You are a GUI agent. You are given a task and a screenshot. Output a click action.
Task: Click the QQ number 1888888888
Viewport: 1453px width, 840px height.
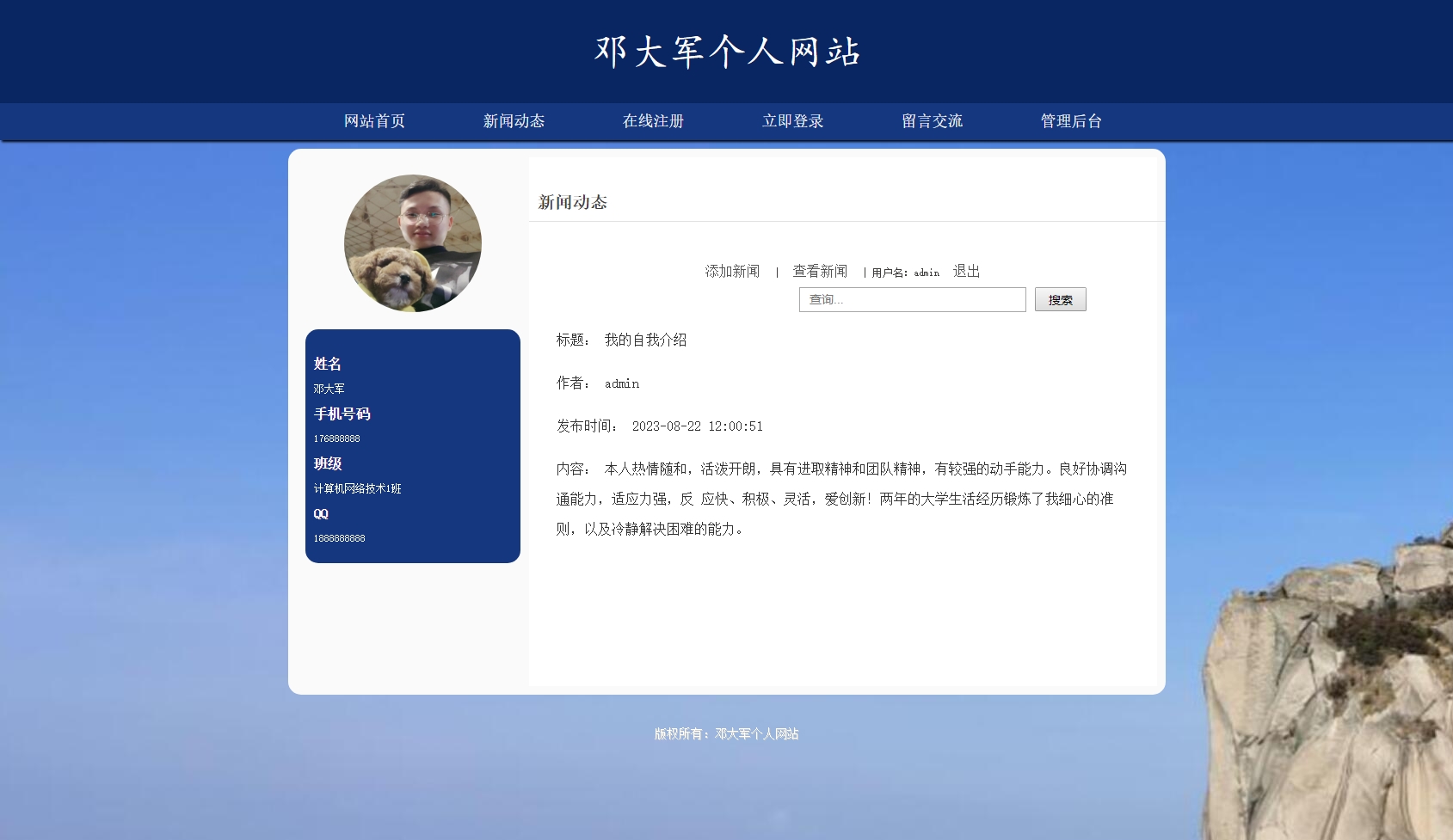[339, 538]
